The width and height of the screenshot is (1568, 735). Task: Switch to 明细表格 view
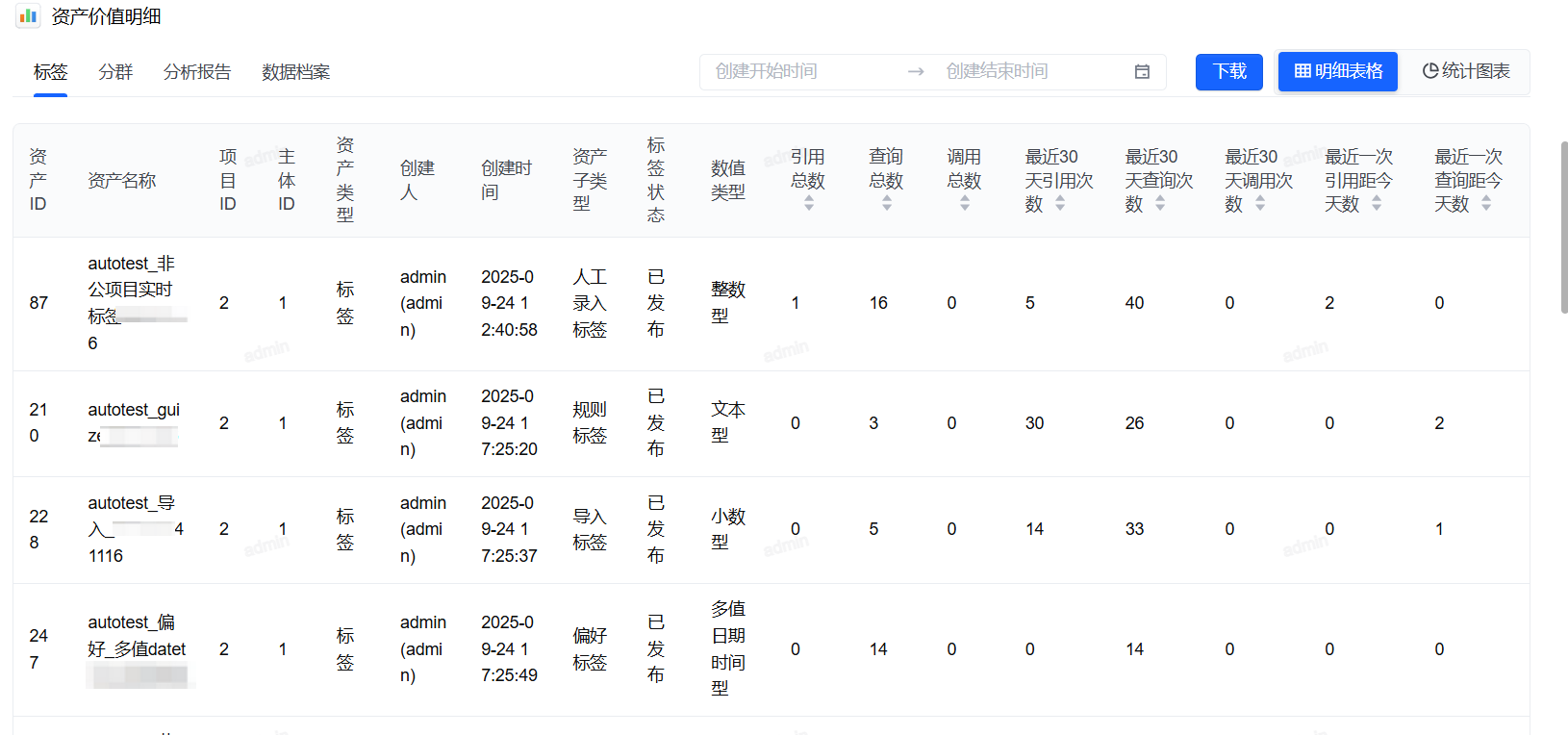(1338, 72)
